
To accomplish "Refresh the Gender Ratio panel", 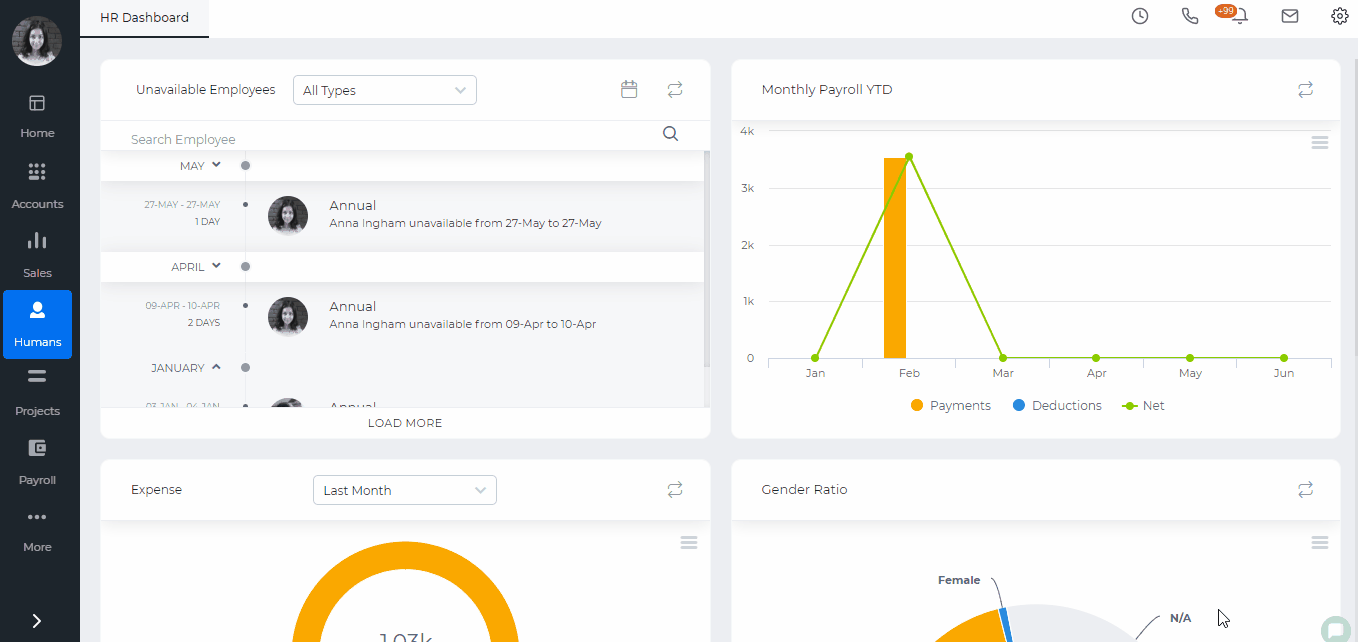I will tap(1305, 489).
